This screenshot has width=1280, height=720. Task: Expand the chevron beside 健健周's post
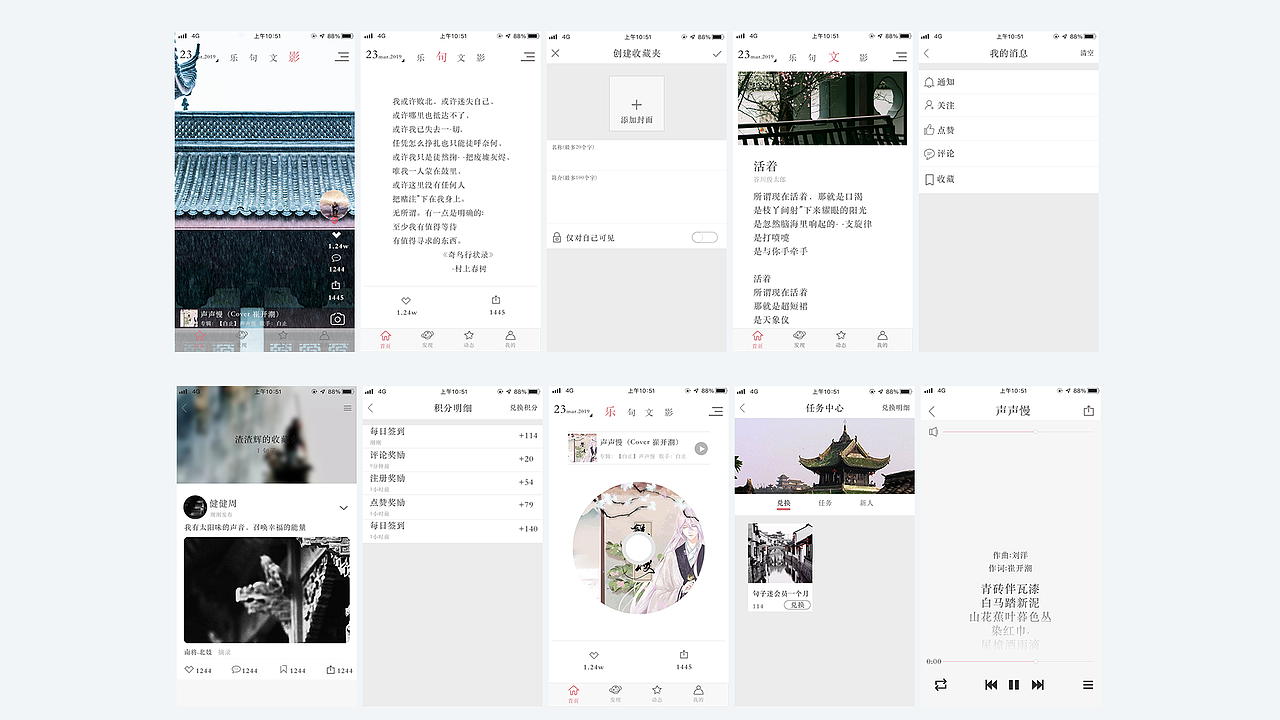pyautogui.click(x=343, y=508)
